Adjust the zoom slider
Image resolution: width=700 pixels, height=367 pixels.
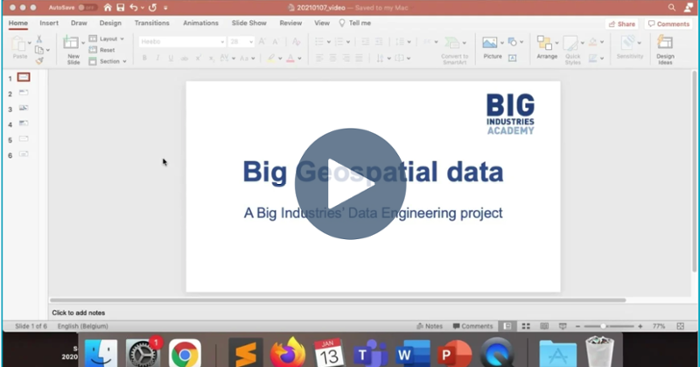click(603, 326)
